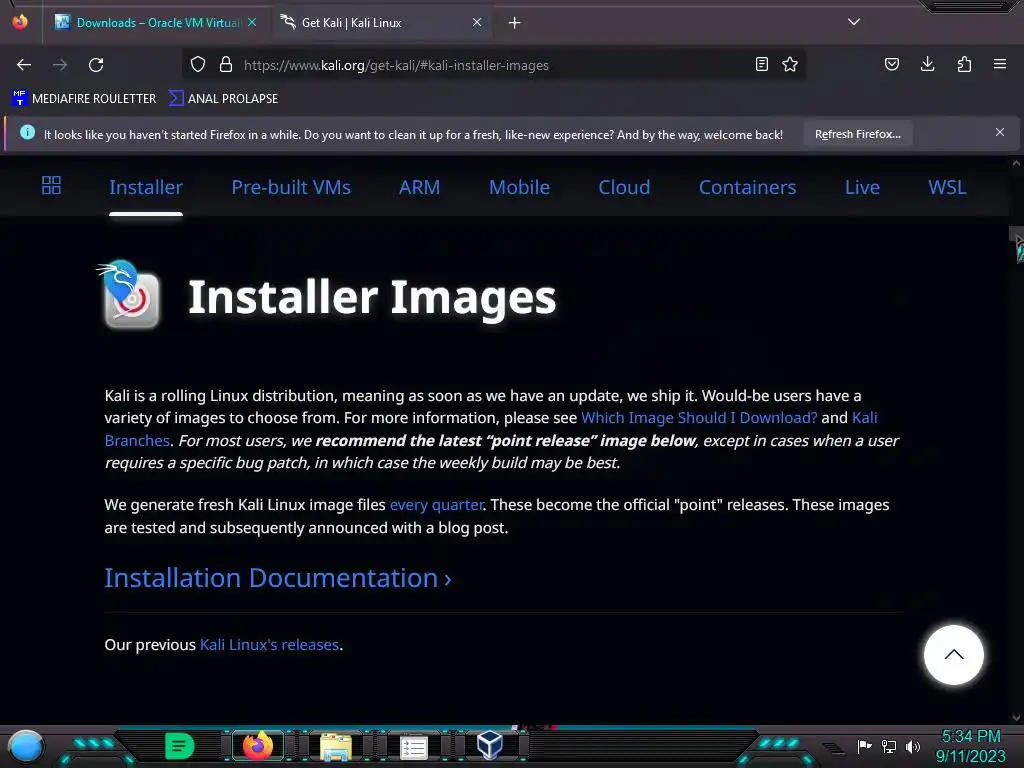Viewport: 1024px width, 768px height.
Task: Go to the Mobile section tab
Action: coord(519,187)
